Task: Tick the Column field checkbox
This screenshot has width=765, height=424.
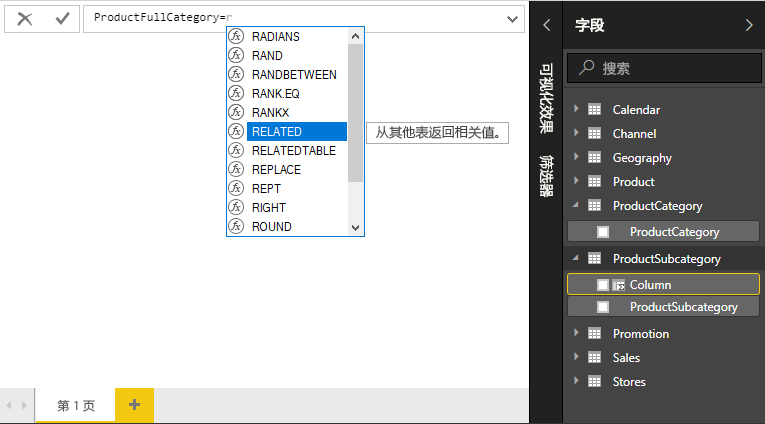Action: pyautogui.click(x=602, y=285)
